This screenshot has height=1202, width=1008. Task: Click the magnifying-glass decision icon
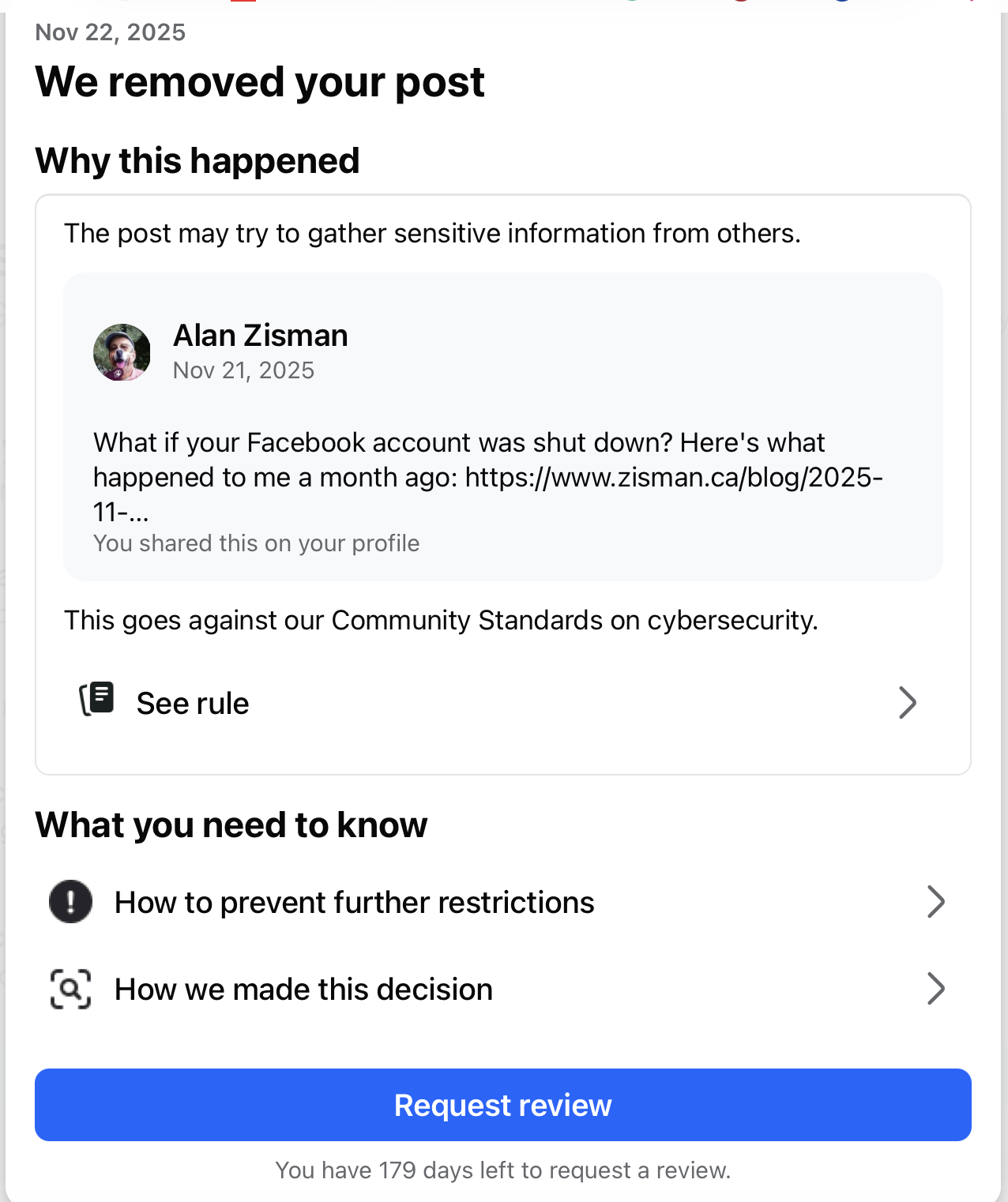tap(70, 989)
